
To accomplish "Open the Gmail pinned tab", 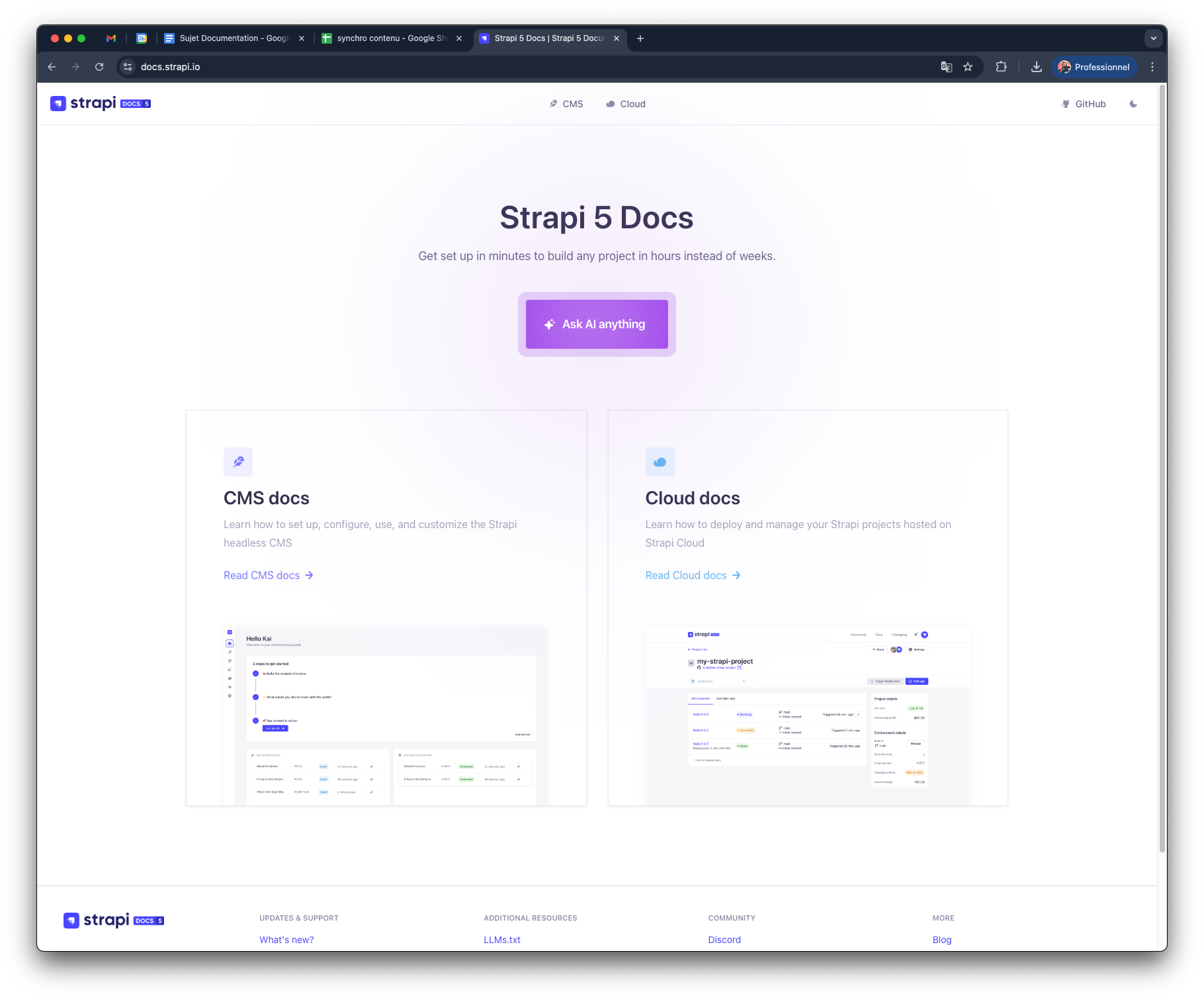I will click(111, 38).
